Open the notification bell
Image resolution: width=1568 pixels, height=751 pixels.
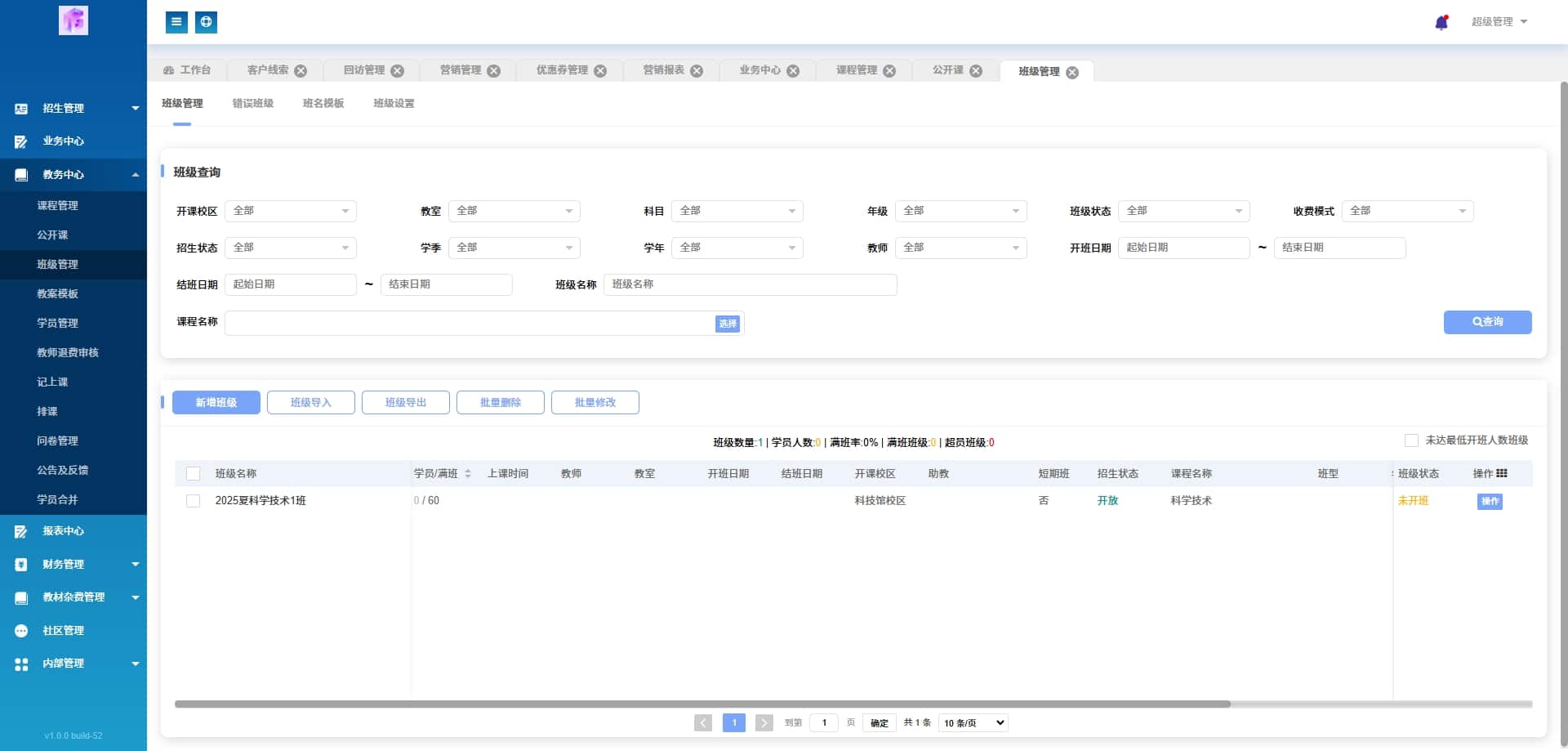pos(1441,23)
